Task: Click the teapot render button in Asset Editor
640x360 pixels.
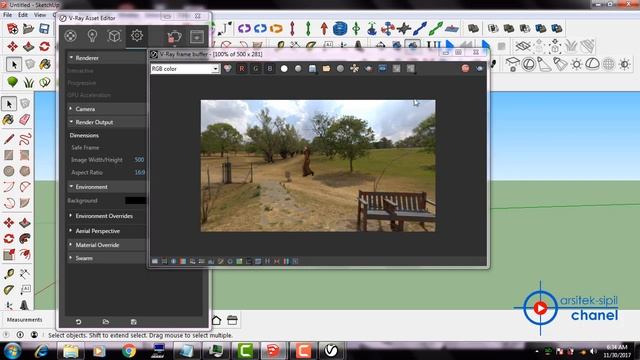Action: (174, 37)
